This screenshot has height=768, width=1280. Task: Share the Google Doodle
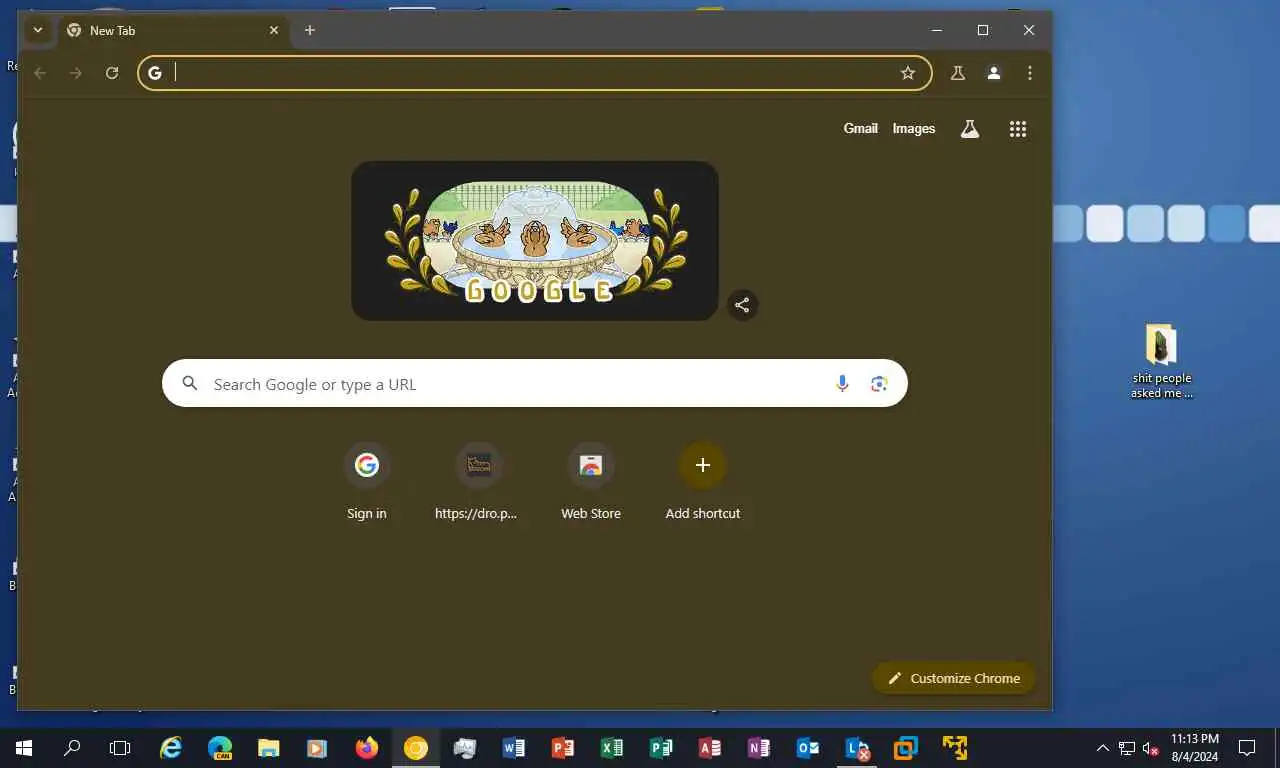(x=742, y=305)
